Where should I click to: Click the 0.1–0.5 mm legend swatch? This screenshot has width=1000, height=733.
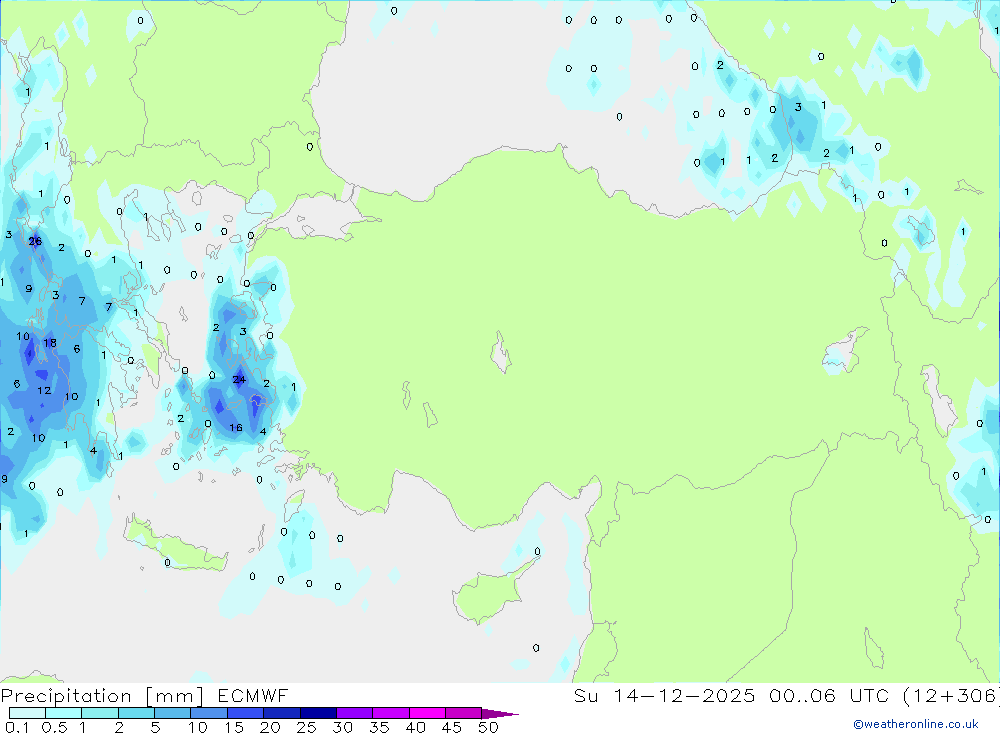coord(27,713)
